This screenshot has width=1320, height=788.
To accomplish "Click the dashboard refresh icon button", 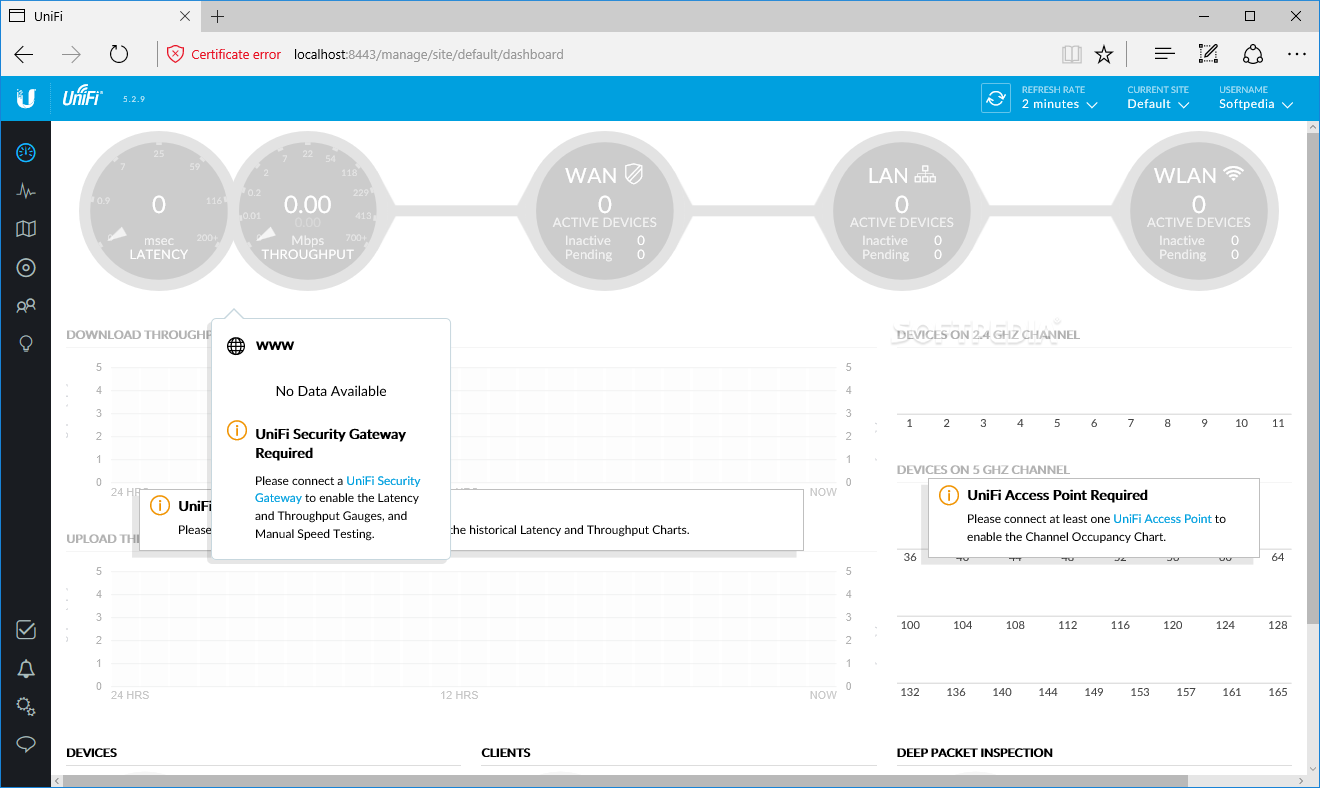I will (996, 98).
